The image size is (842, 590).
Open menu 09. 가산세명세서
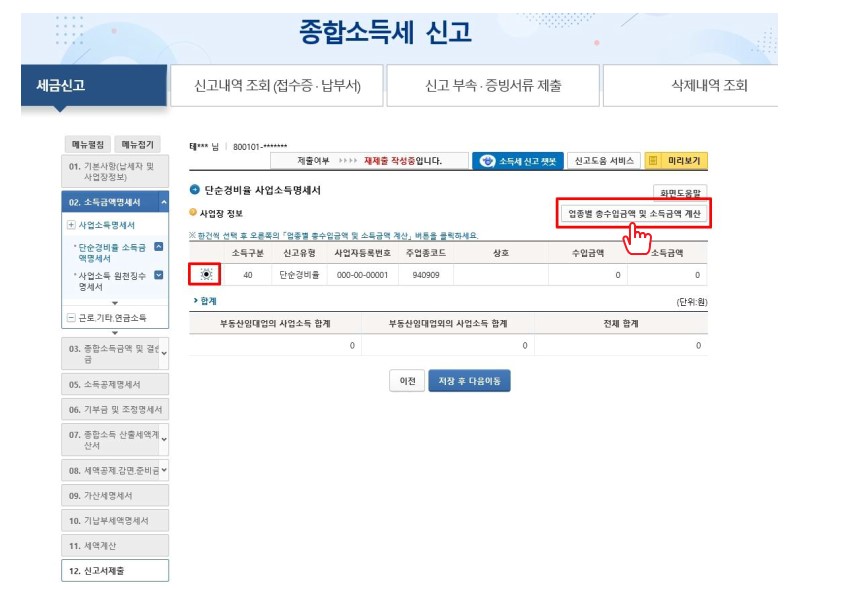[115, 496]
